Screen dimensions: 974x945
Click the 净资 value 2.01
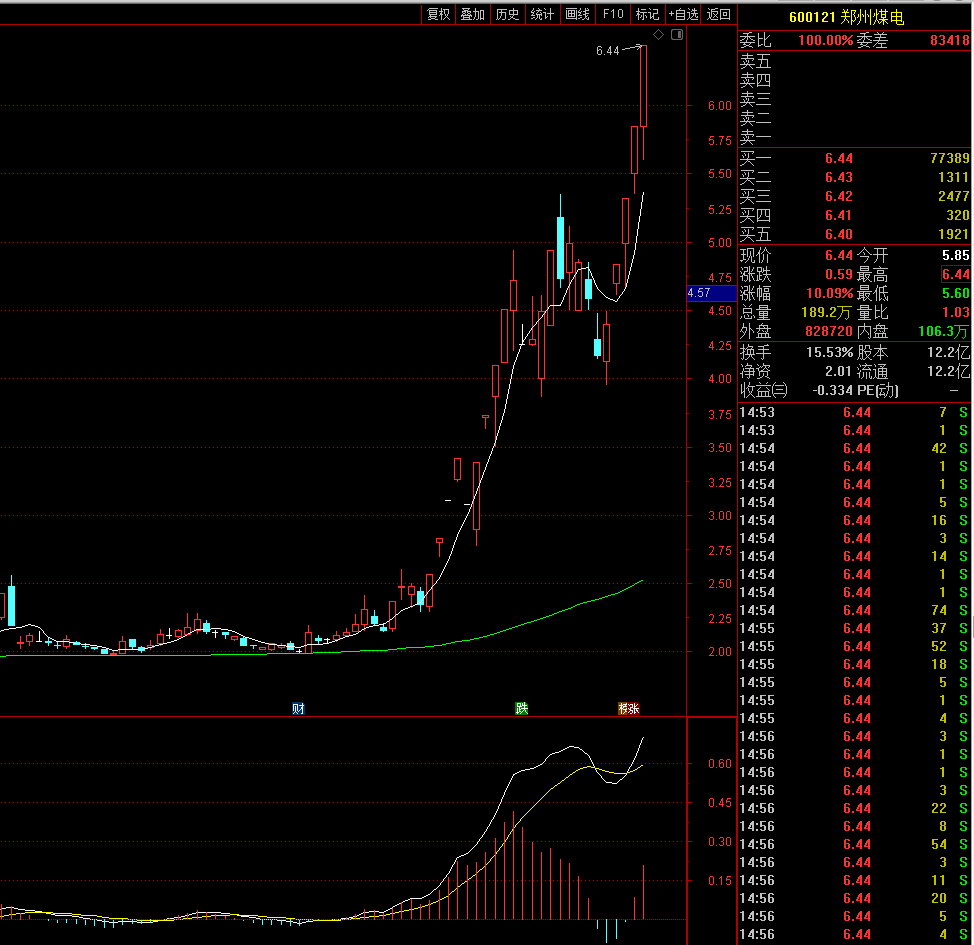click(x=839, y=372)
